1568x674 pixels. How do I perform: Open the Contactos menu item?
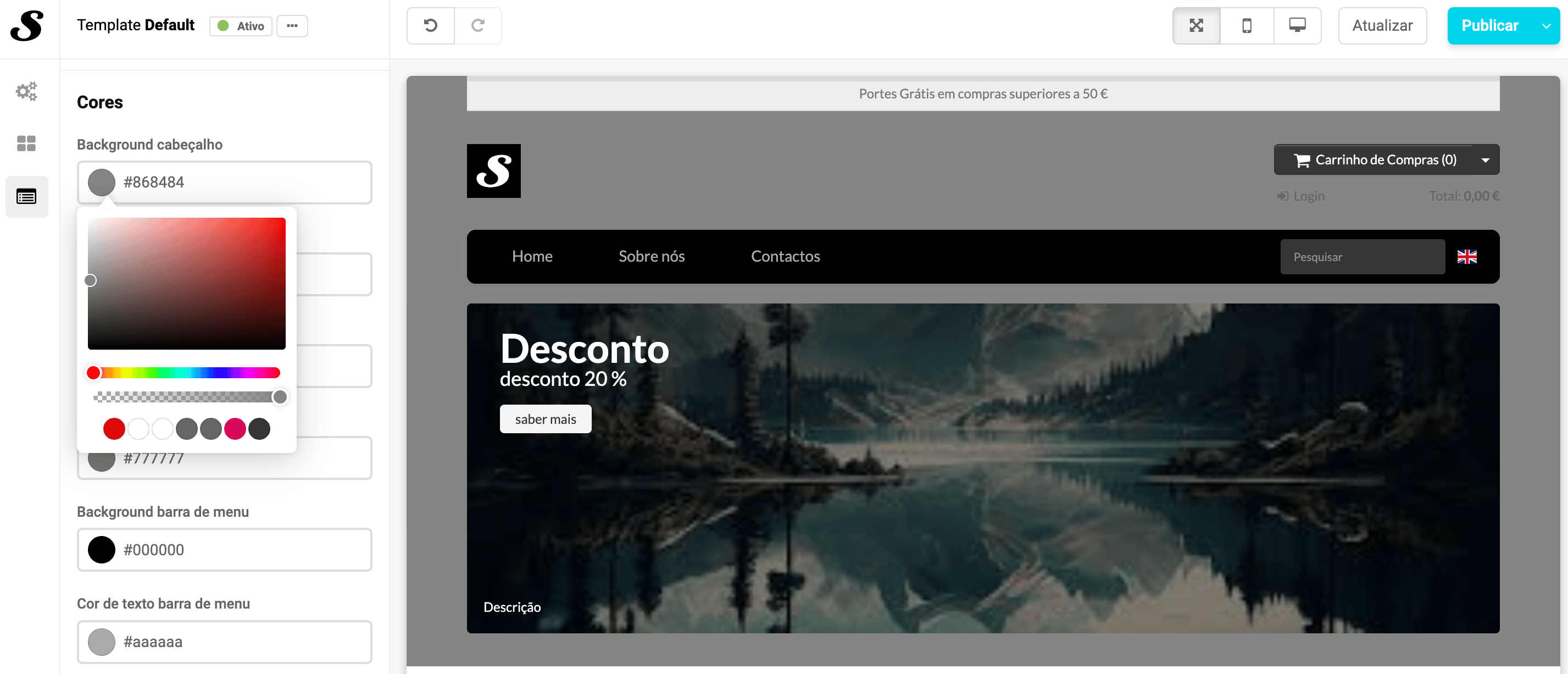pos(785,256)
